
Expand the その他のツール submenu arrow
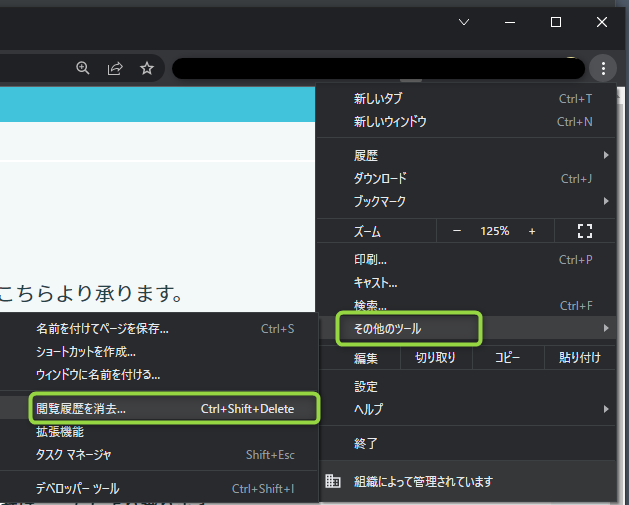pyautogui.click(x=606, y=328)
